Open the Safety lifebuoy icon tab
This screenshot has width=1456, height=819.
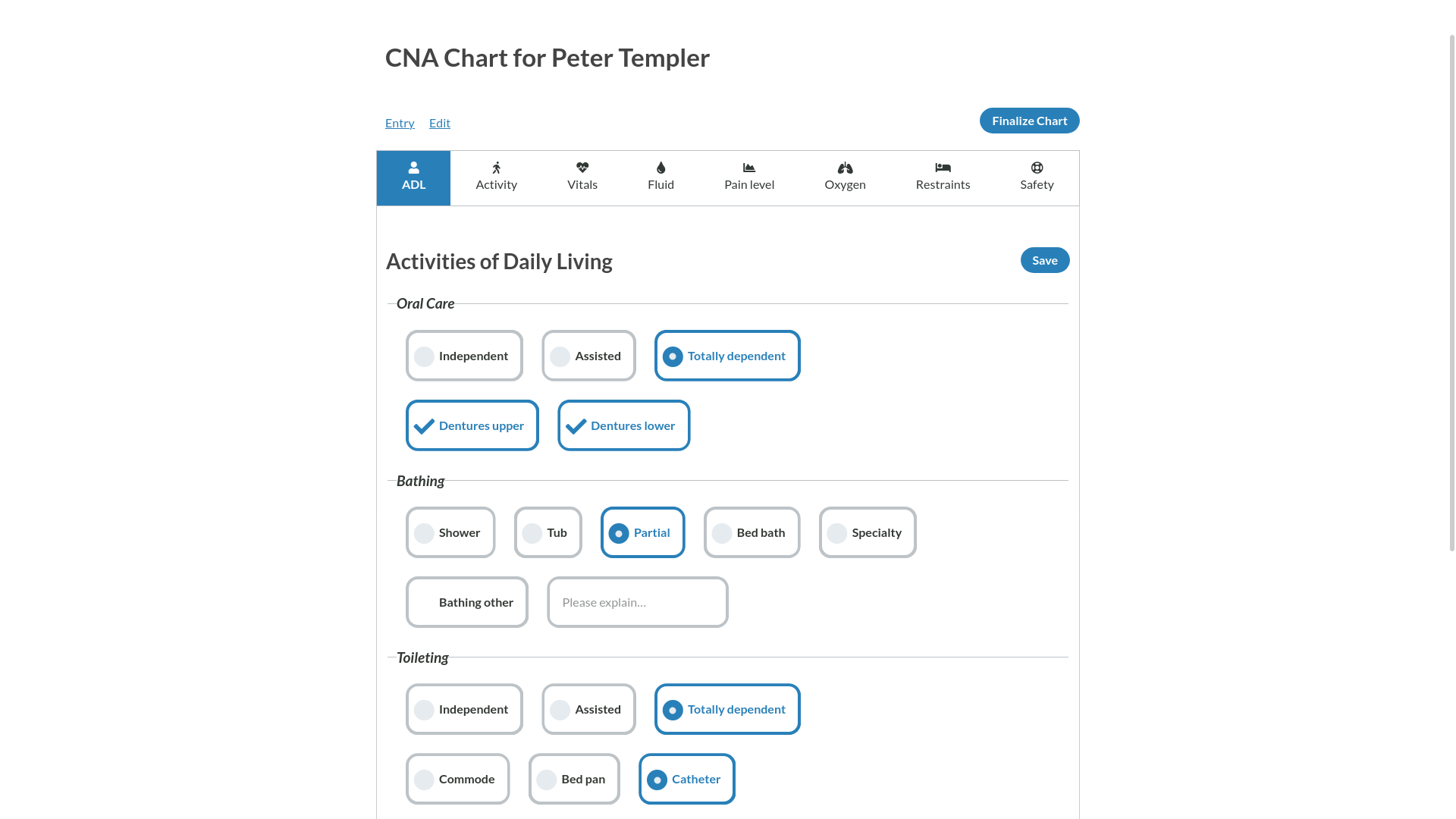tap(1037, 168)
